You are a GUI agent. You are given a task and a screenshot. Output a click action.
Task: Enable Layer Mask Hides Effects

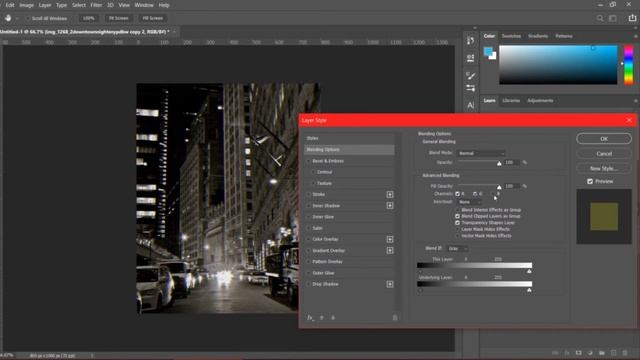point(458,229)
